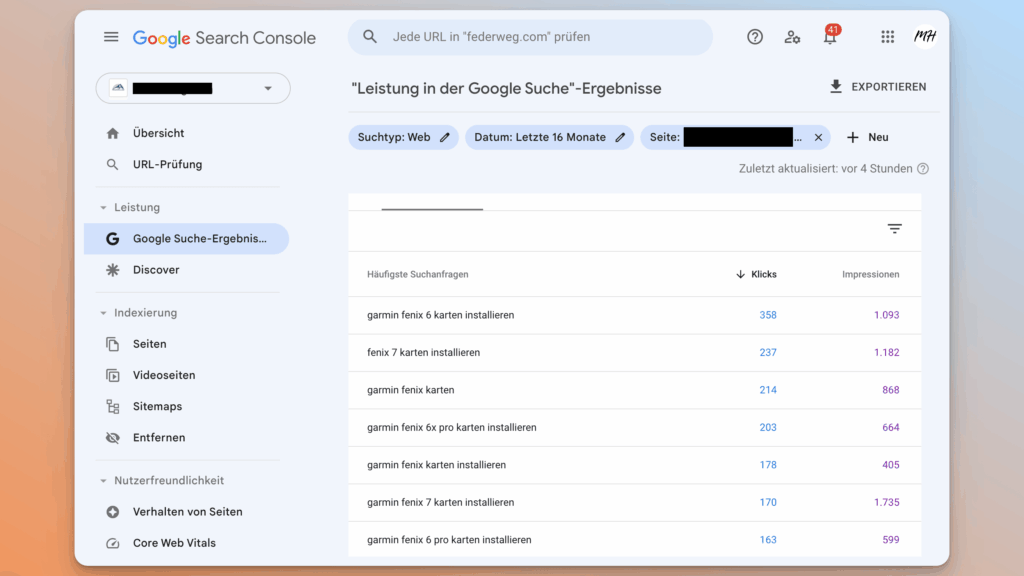Open the hamburger main menu
This screenshot has width=1024, height=576.
(x=111, y=37)
